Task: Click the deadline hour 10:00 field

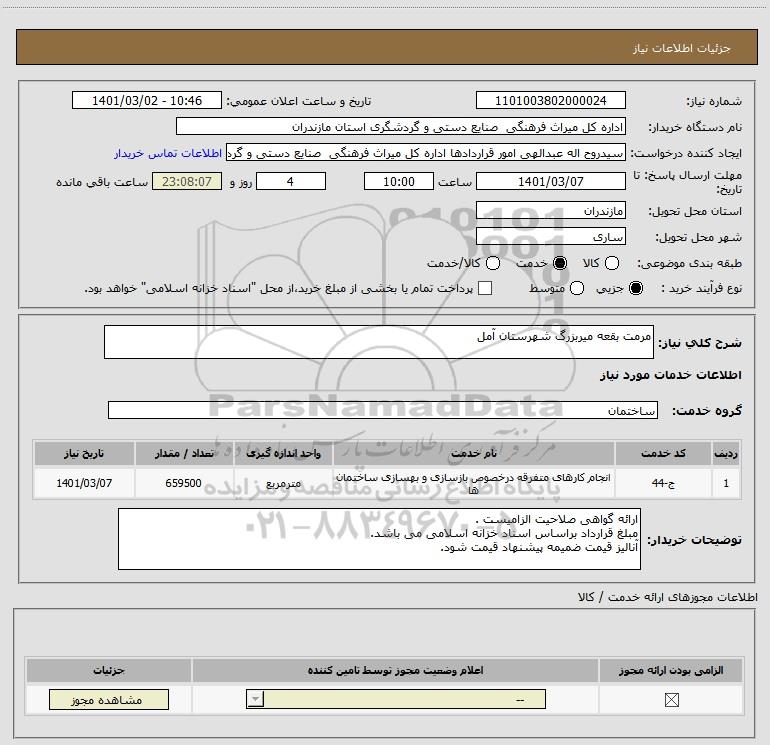Action: pyautogui.click(x=399, y=181)
